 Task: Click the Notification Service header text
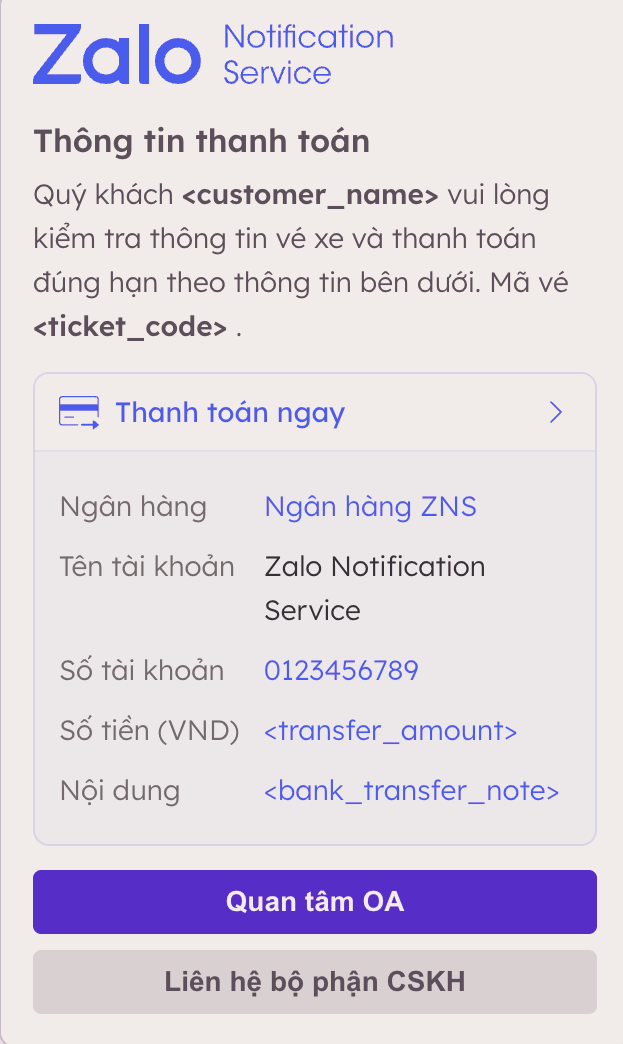(x=308, y=55)
